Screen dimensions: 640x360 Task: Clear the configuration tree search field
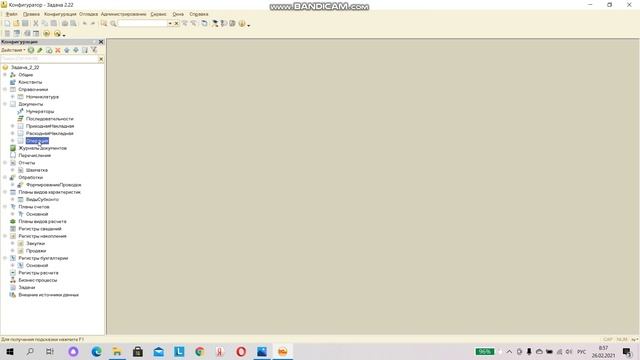tap(101, 59)
